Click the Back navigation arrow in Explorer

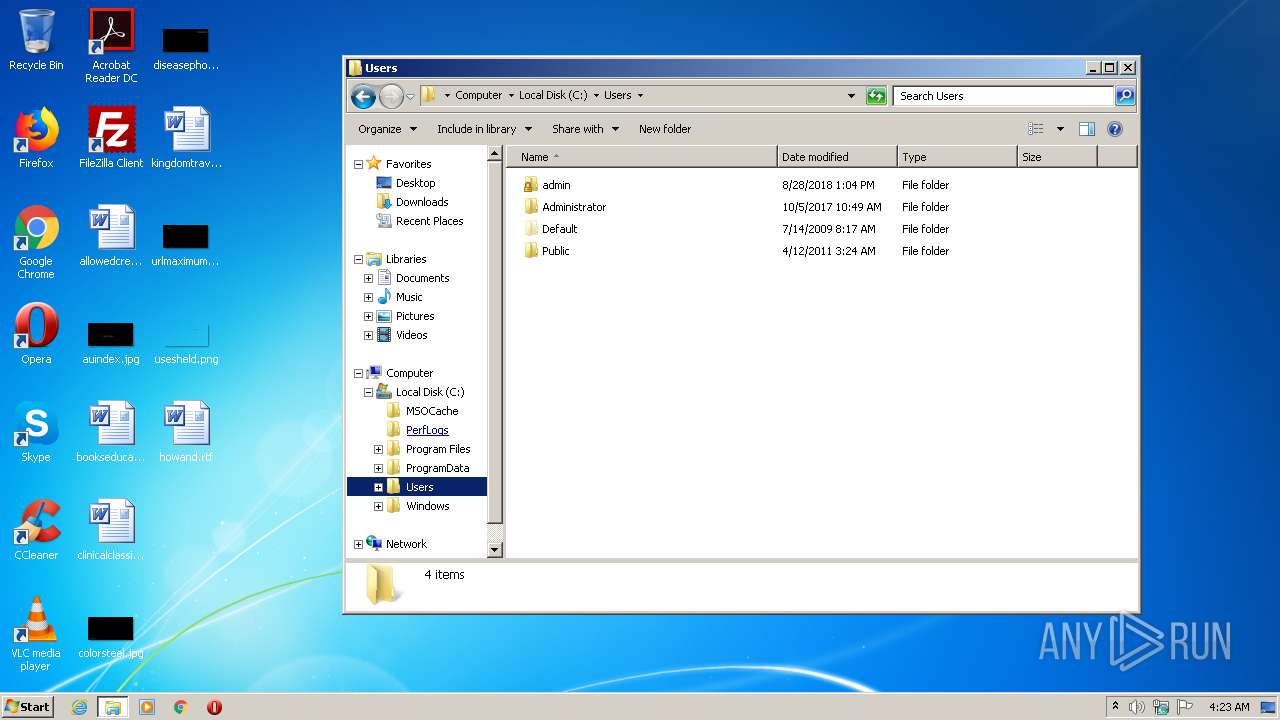coord(363,96)
